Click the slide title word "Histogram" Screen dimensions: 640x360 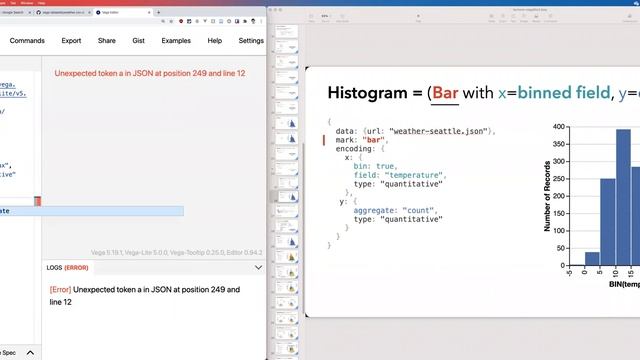[x=367, y=93]
